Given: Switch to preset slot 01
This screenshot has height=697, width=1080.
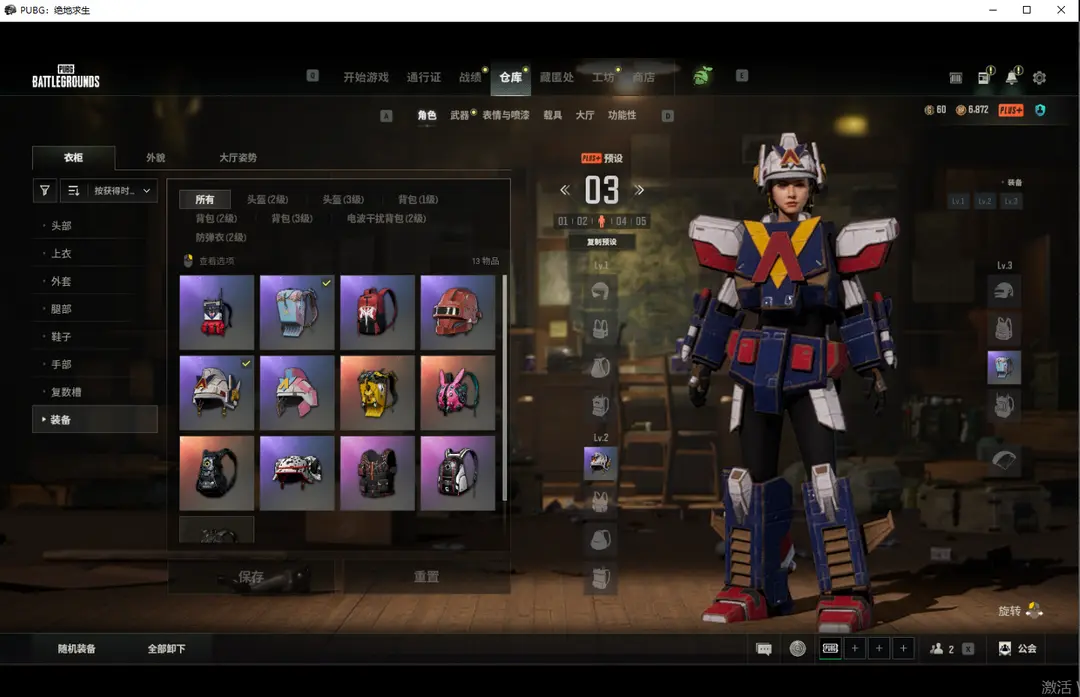Looking at the screenshot, I should click(563, 221).
